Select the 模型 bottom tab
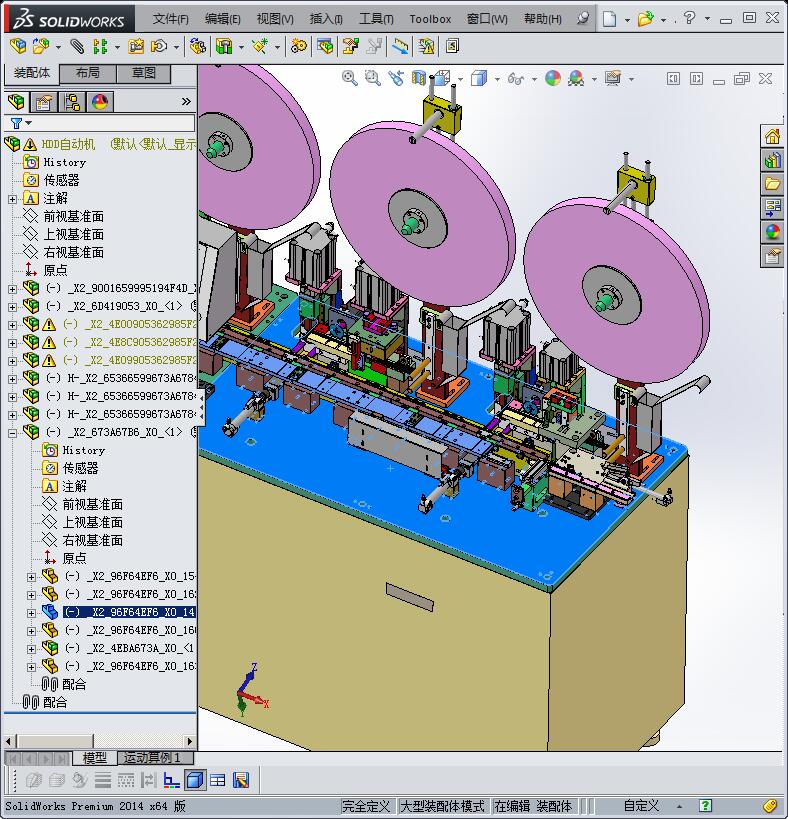 tap(95, 757)
